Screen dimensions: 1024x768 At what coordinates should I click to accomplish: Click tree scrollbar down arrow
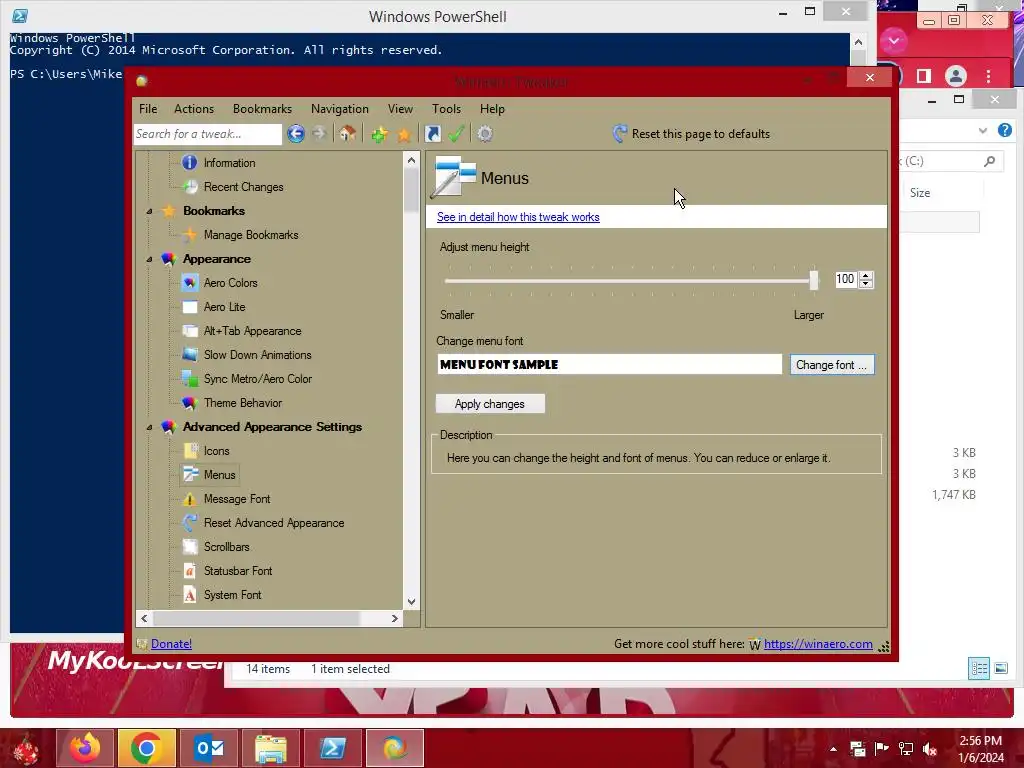pos(411,601)
